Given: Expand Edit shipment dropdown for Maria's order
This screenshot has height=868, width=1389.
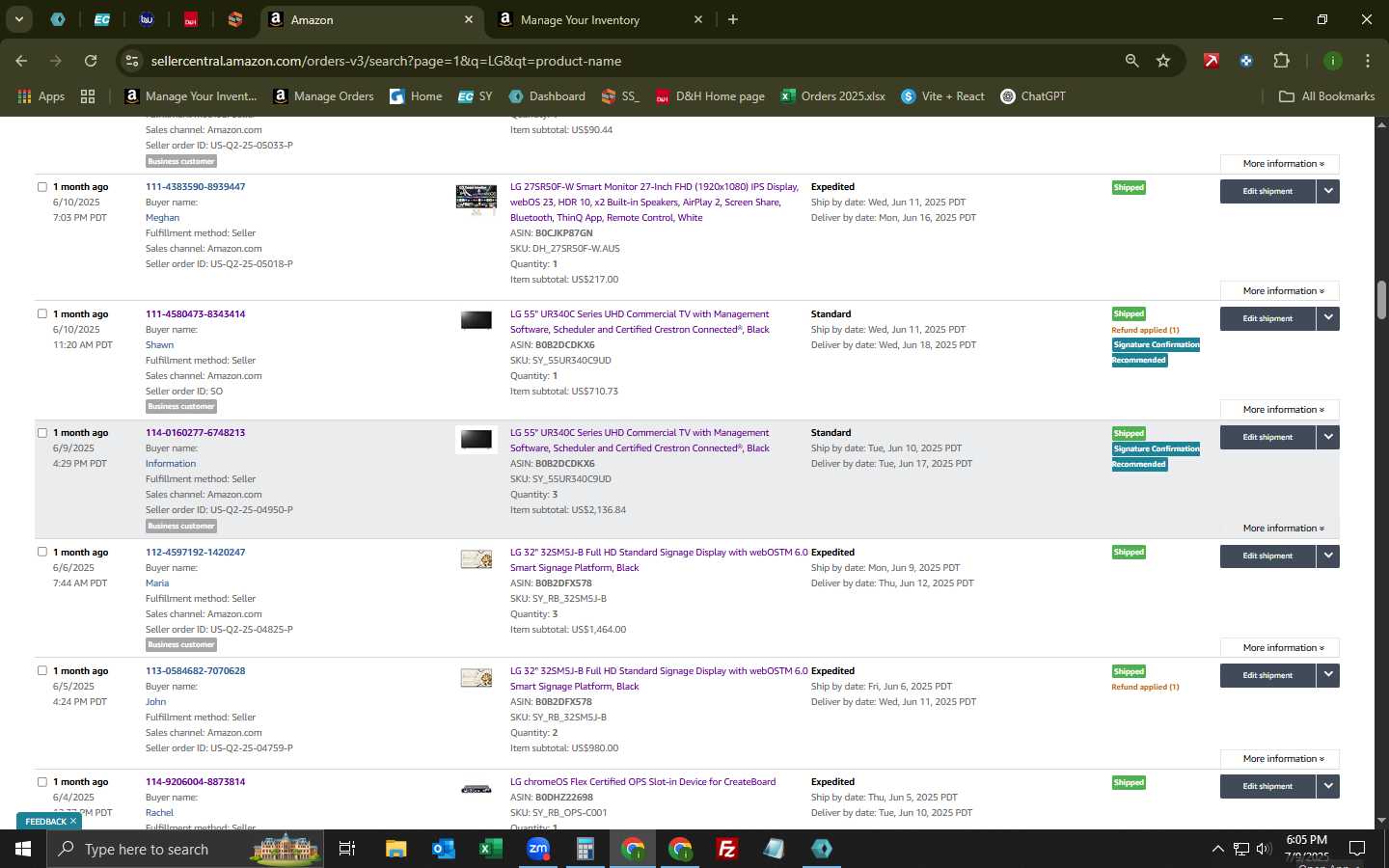Looking at the screenshot, I should [1328, 556].
